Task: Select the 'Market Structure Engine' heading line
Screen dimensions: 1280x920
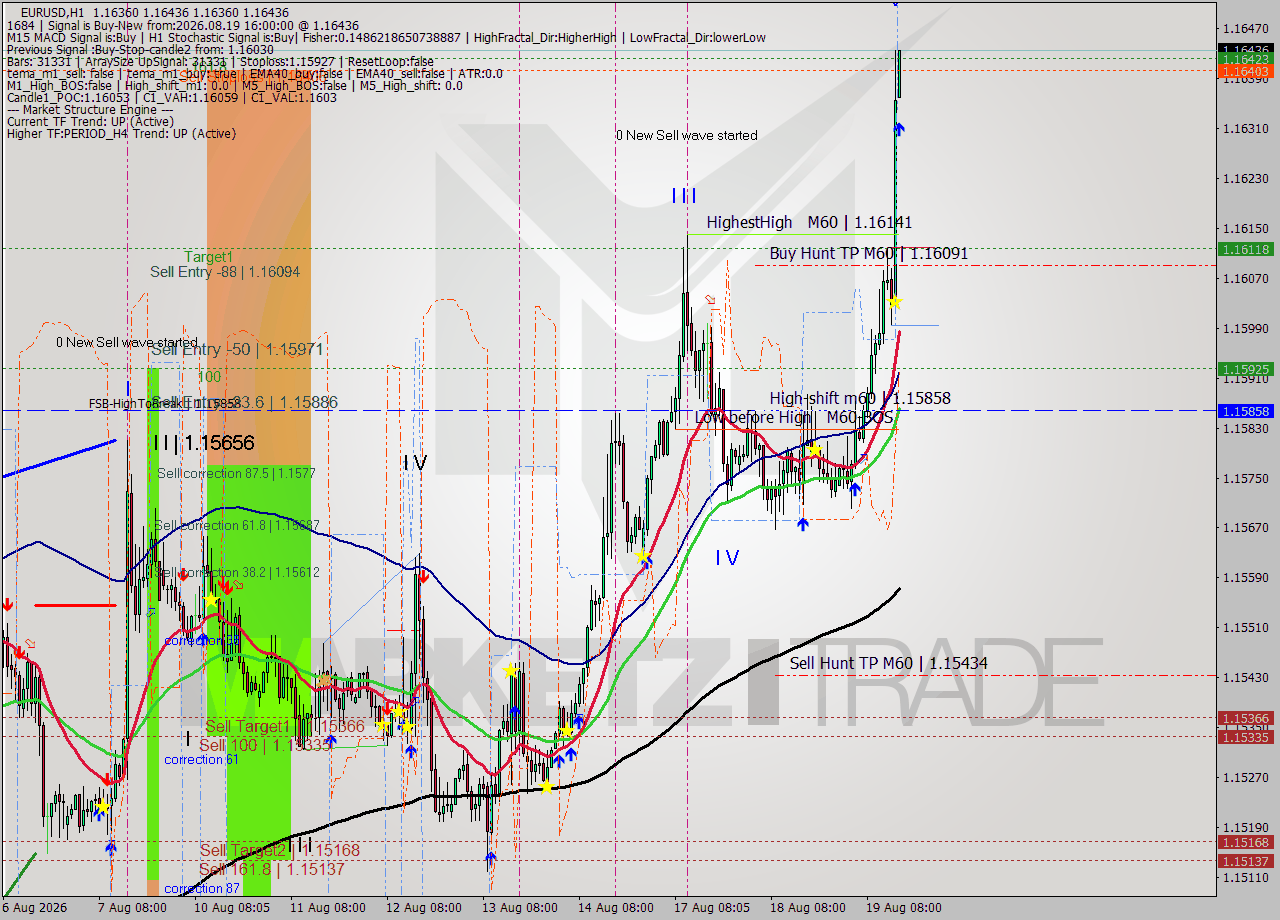Action: 89,110
